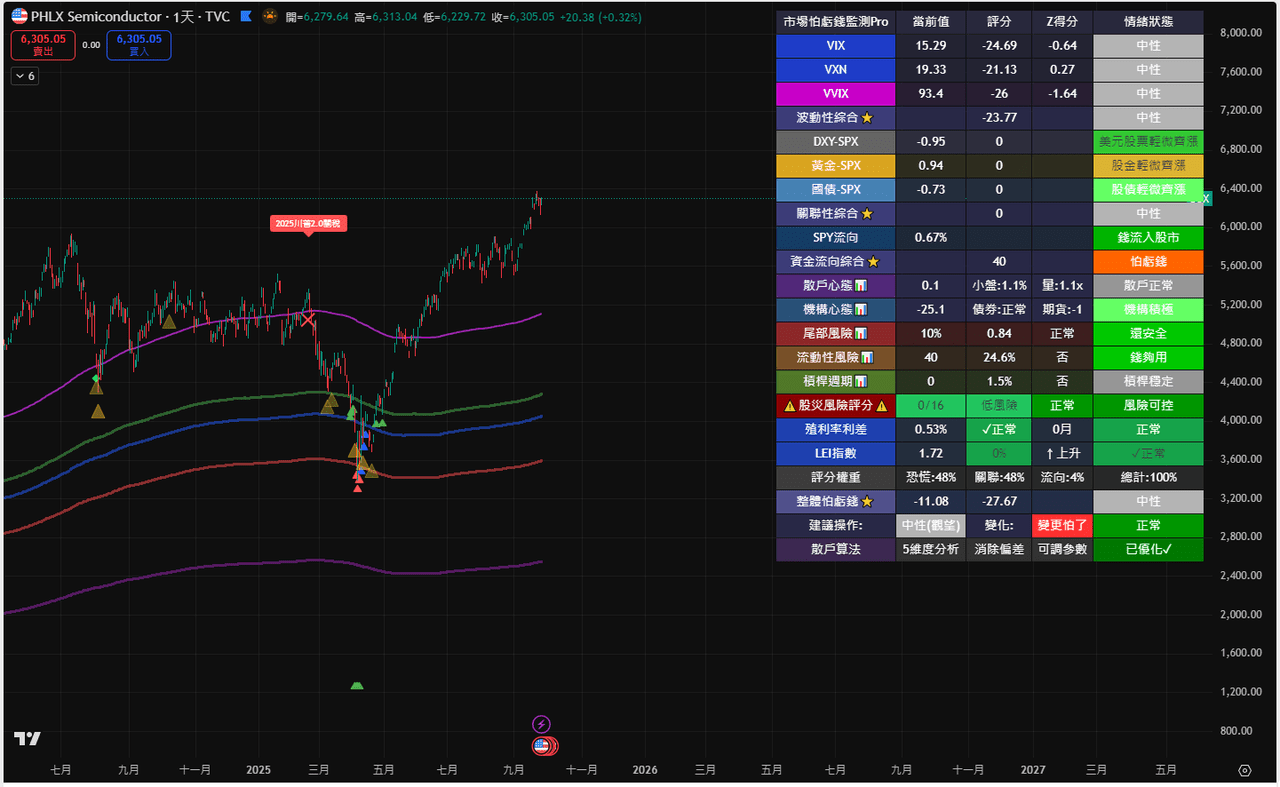The height and width of the screenshot is (787, 1280).
Task: Click the US flag logo beside PHLX Semiconductor
Action: click(x=19, y=17)
